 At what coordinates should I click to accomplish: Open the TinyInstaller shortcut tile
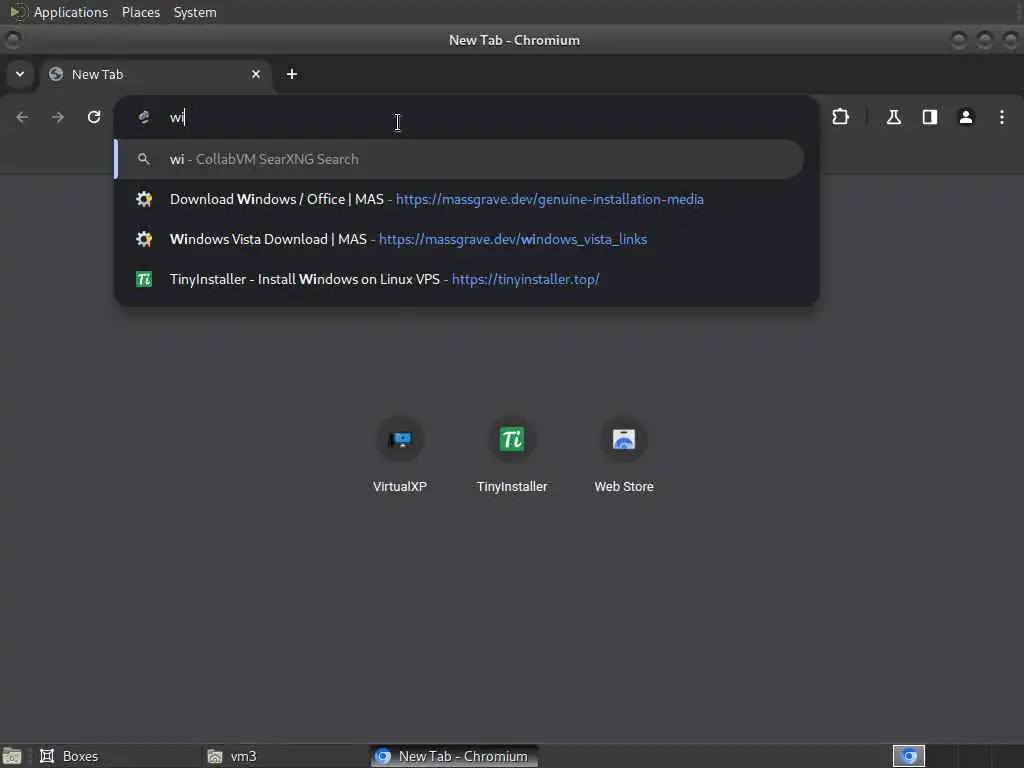click(x=512, y=455)
